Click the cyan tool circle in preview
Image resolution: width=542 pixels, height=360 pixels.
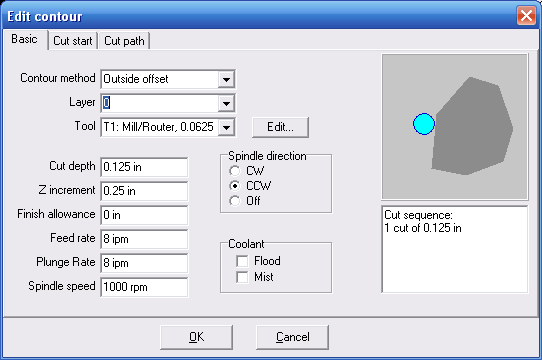coord(424,124)
